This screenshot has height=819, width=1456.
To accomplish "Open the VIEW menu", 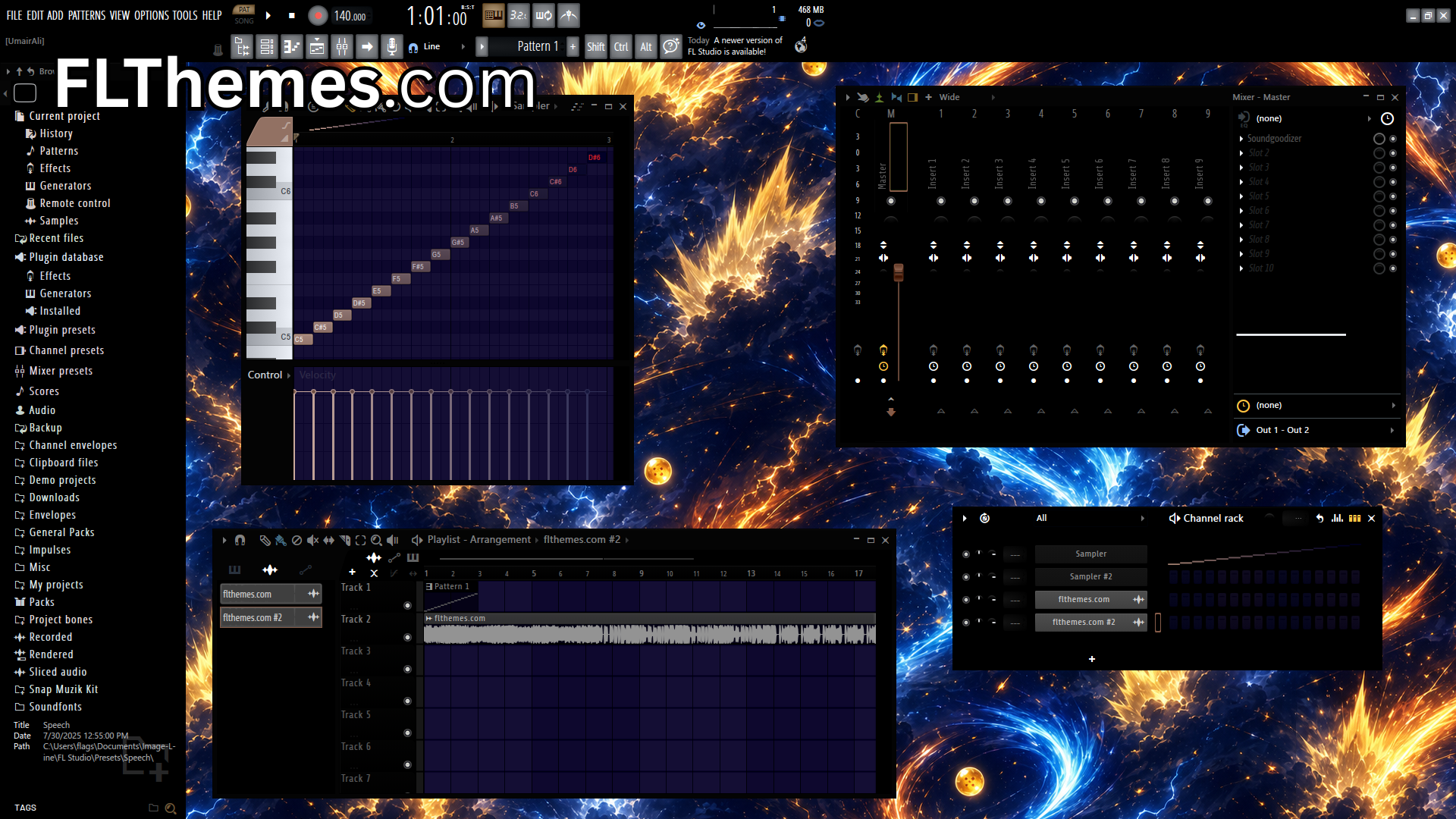I will (120, 15).
